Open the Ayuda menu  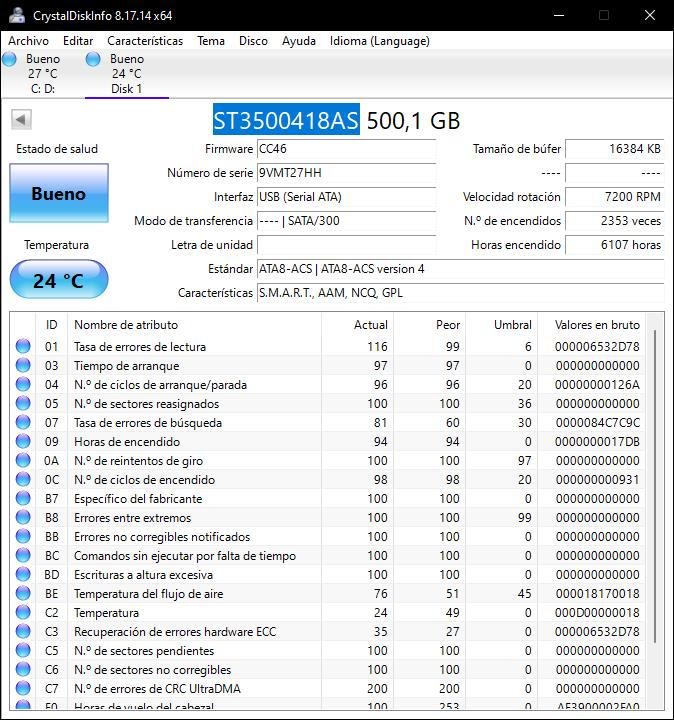(298, 41)
